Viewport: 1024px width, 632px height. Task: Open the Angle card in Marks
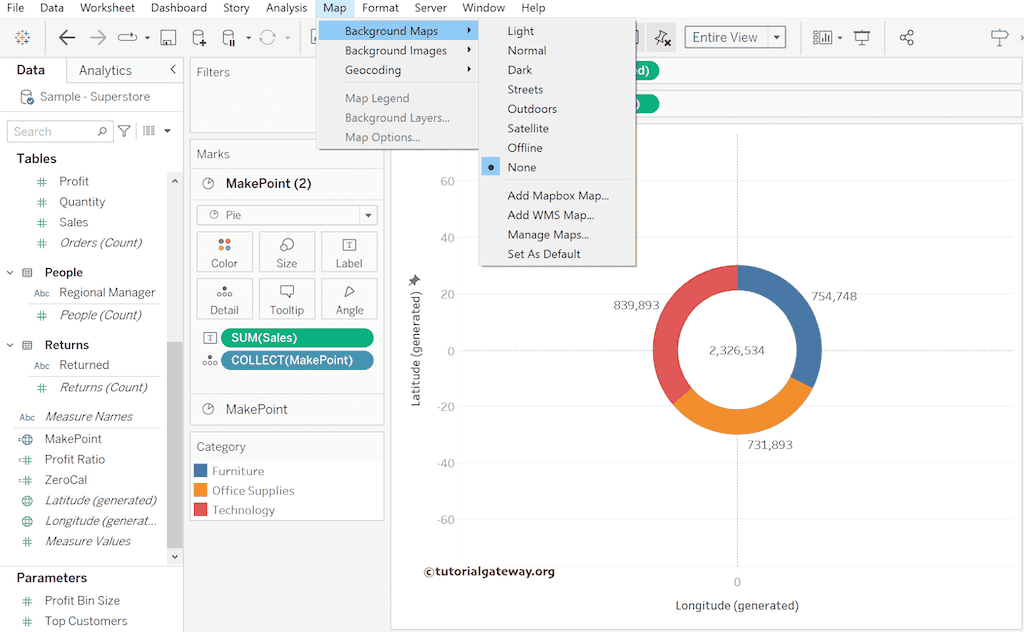click(x=349, y=298)
